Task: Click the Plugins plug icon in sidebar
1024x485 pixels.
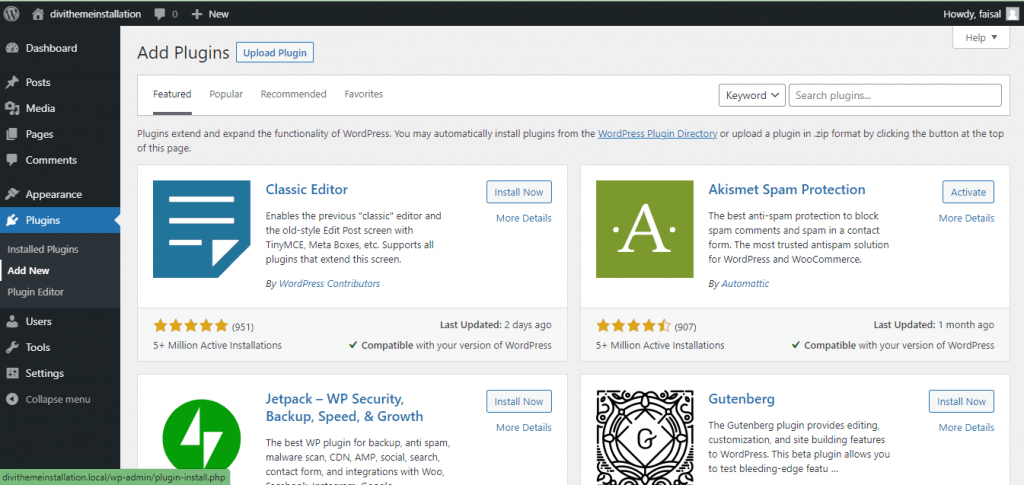Action: coord(12,221)
